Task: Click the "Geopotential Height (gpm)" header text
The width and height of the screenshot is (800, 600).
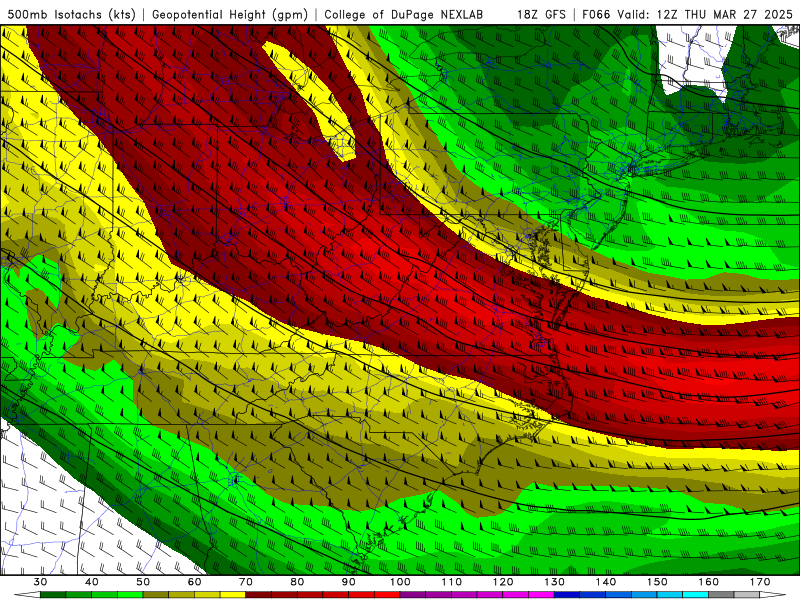Action: pos(230,14)
